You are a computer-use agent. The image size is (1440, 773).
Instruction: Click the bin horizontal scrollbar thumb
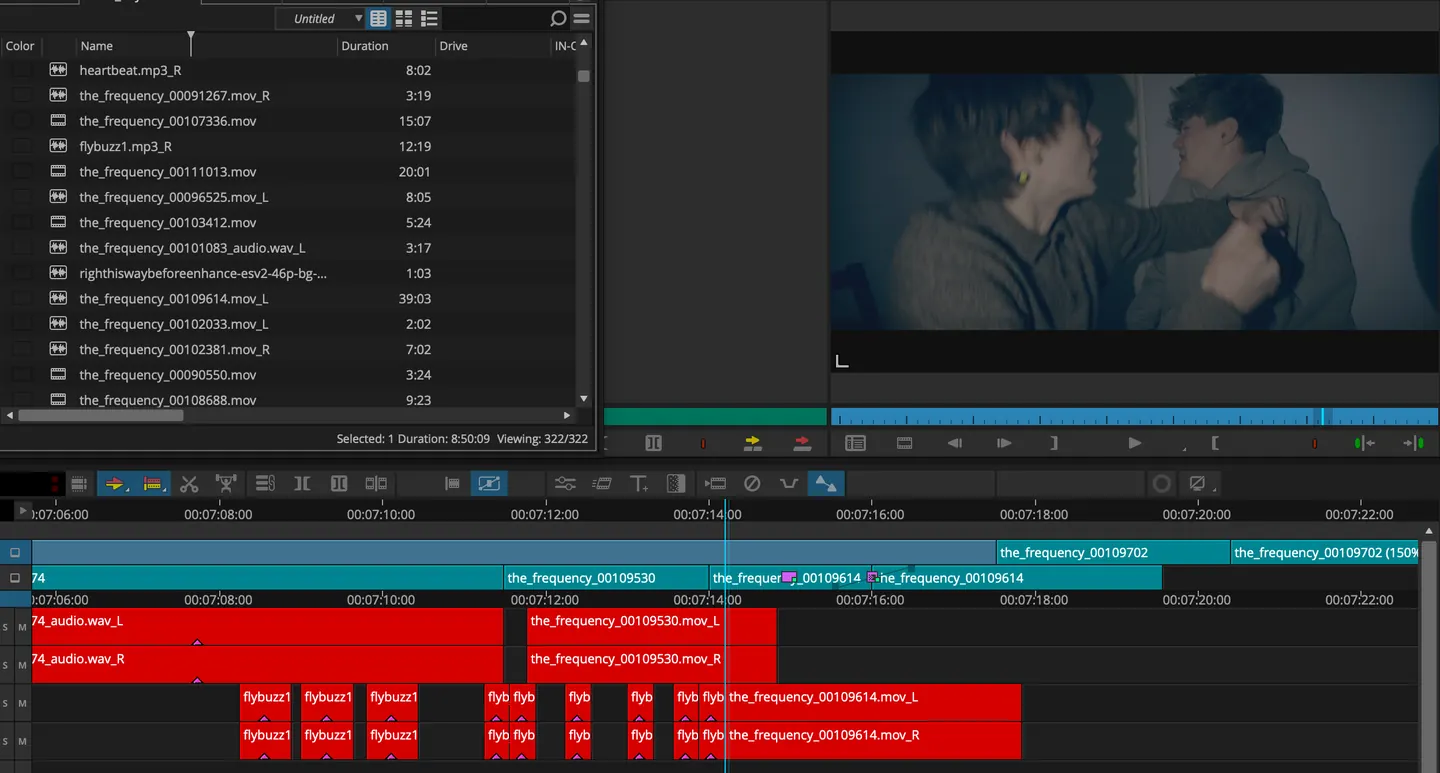click(x=100, y=415)
